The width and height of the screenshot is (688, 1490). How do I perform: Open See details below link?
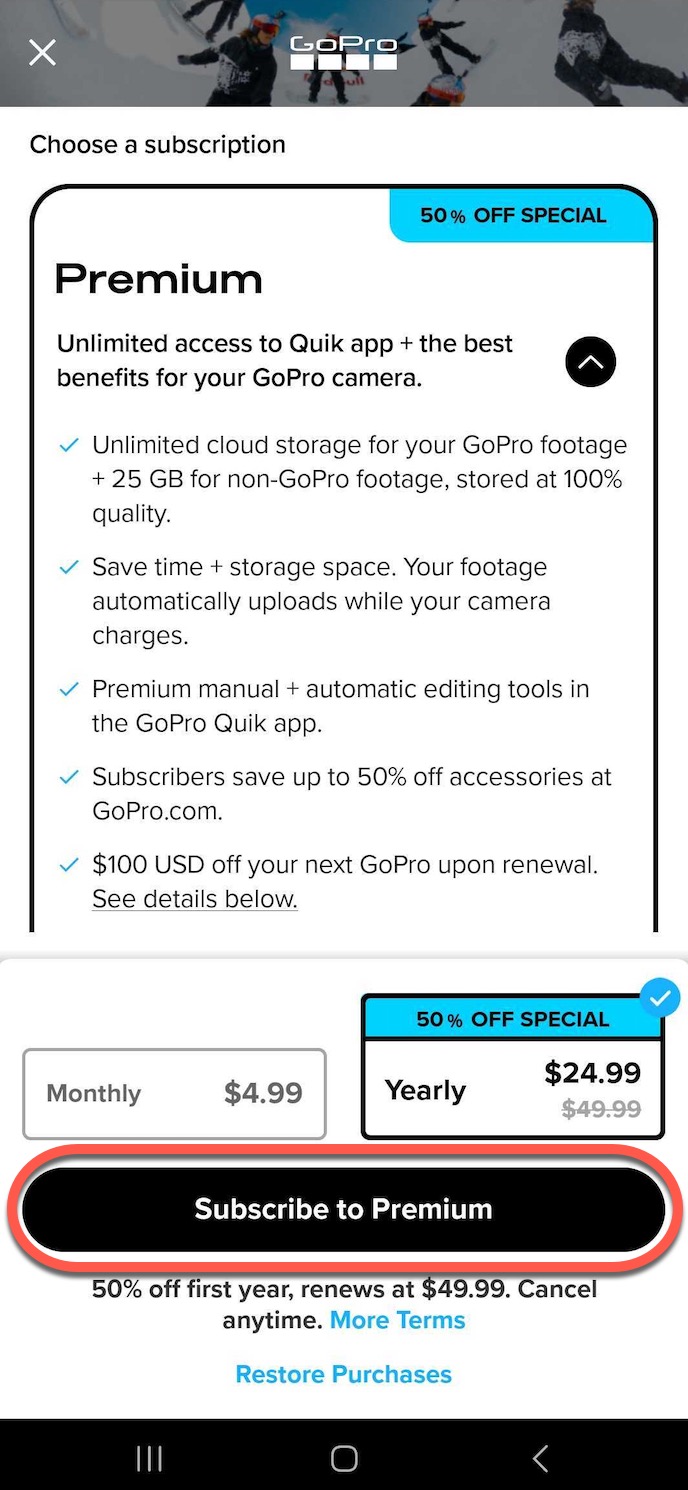[194, 898]
